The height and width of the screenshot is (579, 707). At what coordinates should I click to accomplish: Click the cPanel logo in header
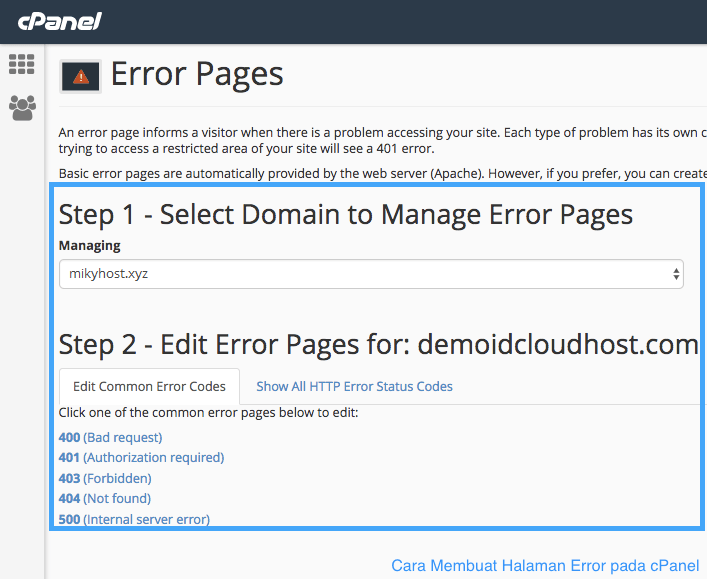click(x=60, y=22)
